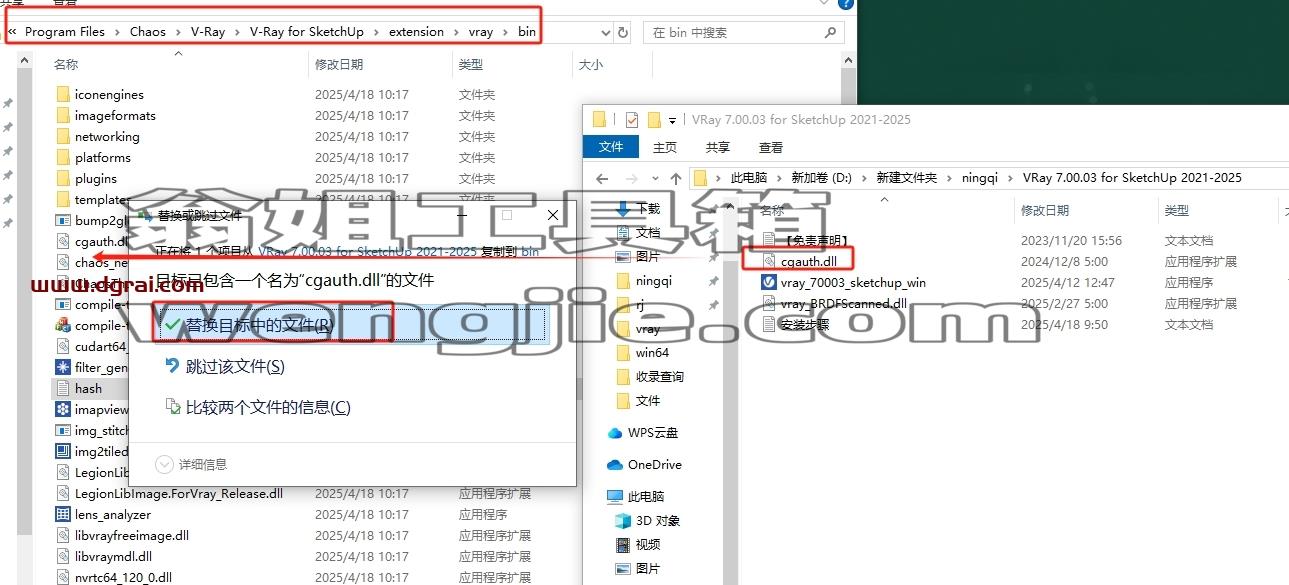Open 文档 in the navigation pane
Viewport: 1289px width, 585px height.
click(648, 233)
